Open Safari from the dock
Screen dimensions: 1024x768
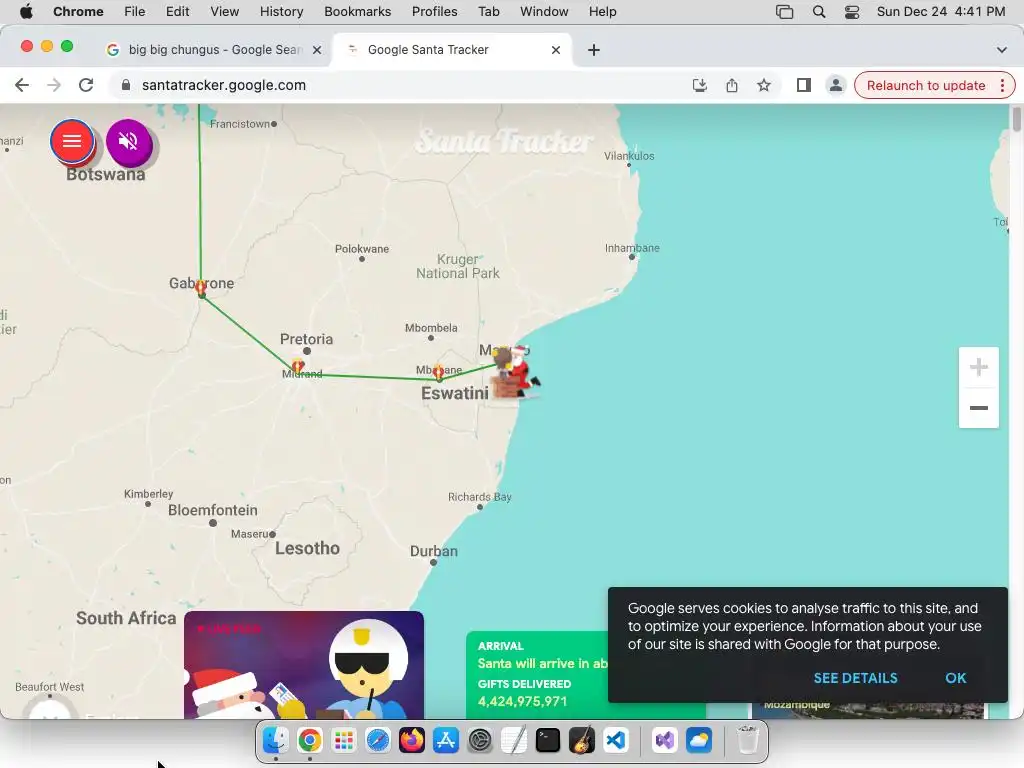coord(377,741)
